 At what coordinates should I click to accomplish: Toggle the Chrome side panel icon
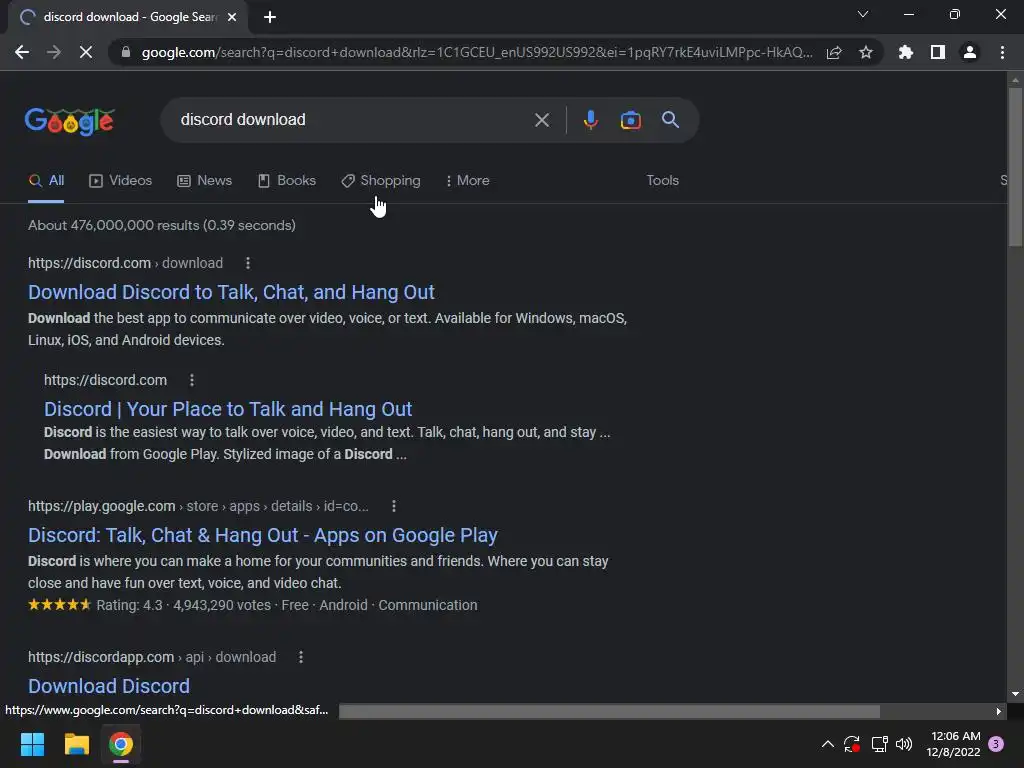938,52
